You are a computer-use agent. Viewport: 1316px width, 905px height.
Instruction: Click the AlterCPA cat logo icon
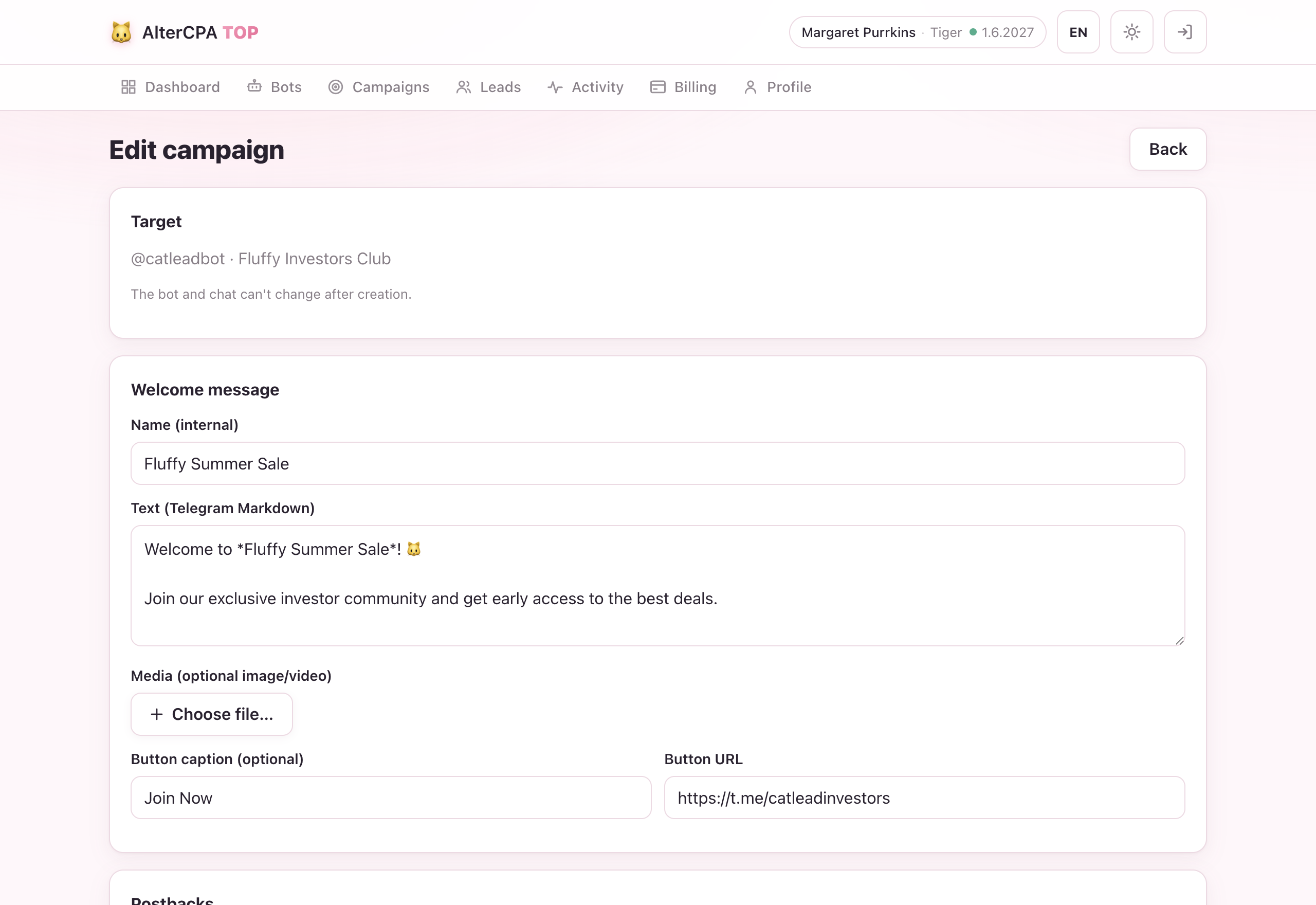(x=121, y=32)
